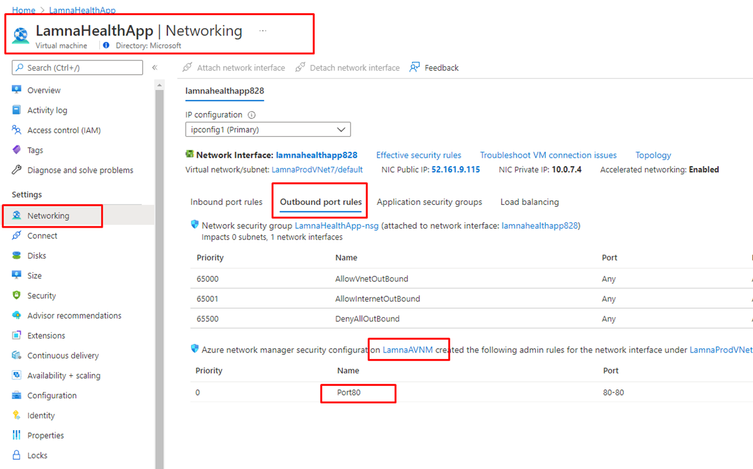Click the Connect icon in sidebar
This screenshot has width=753, height=469.
16,235
